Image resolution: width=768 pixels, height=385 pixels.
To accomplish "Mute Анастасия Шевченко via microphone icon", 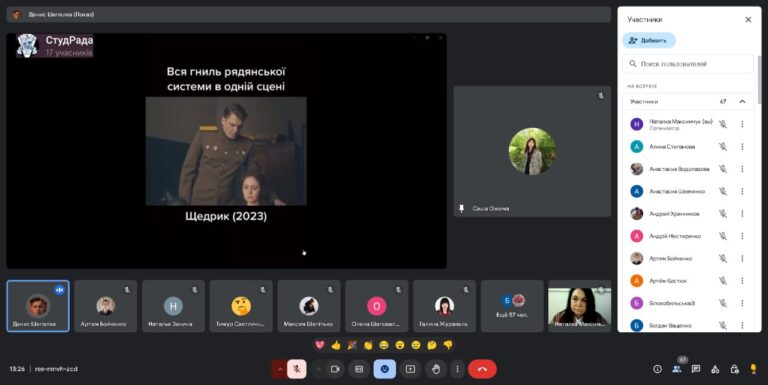I will (x=723, y=191).
